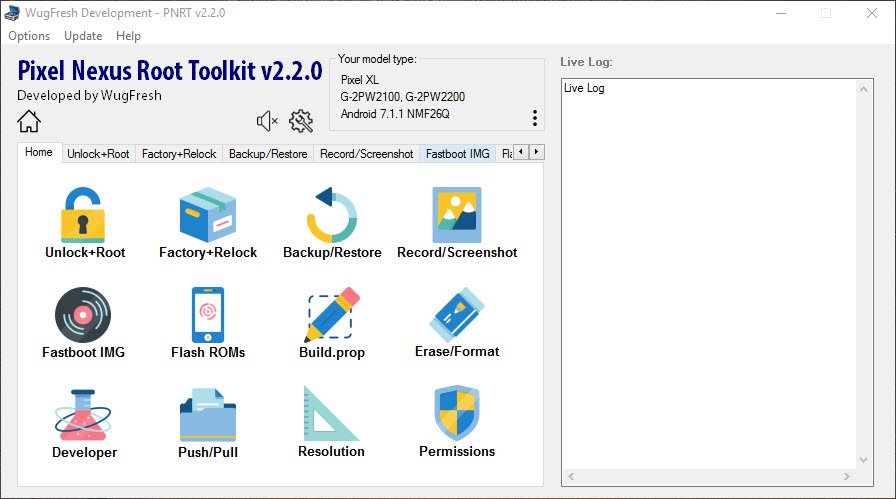
Task: Open the Record/Screenshot picture icon
Action: [457, 215]
